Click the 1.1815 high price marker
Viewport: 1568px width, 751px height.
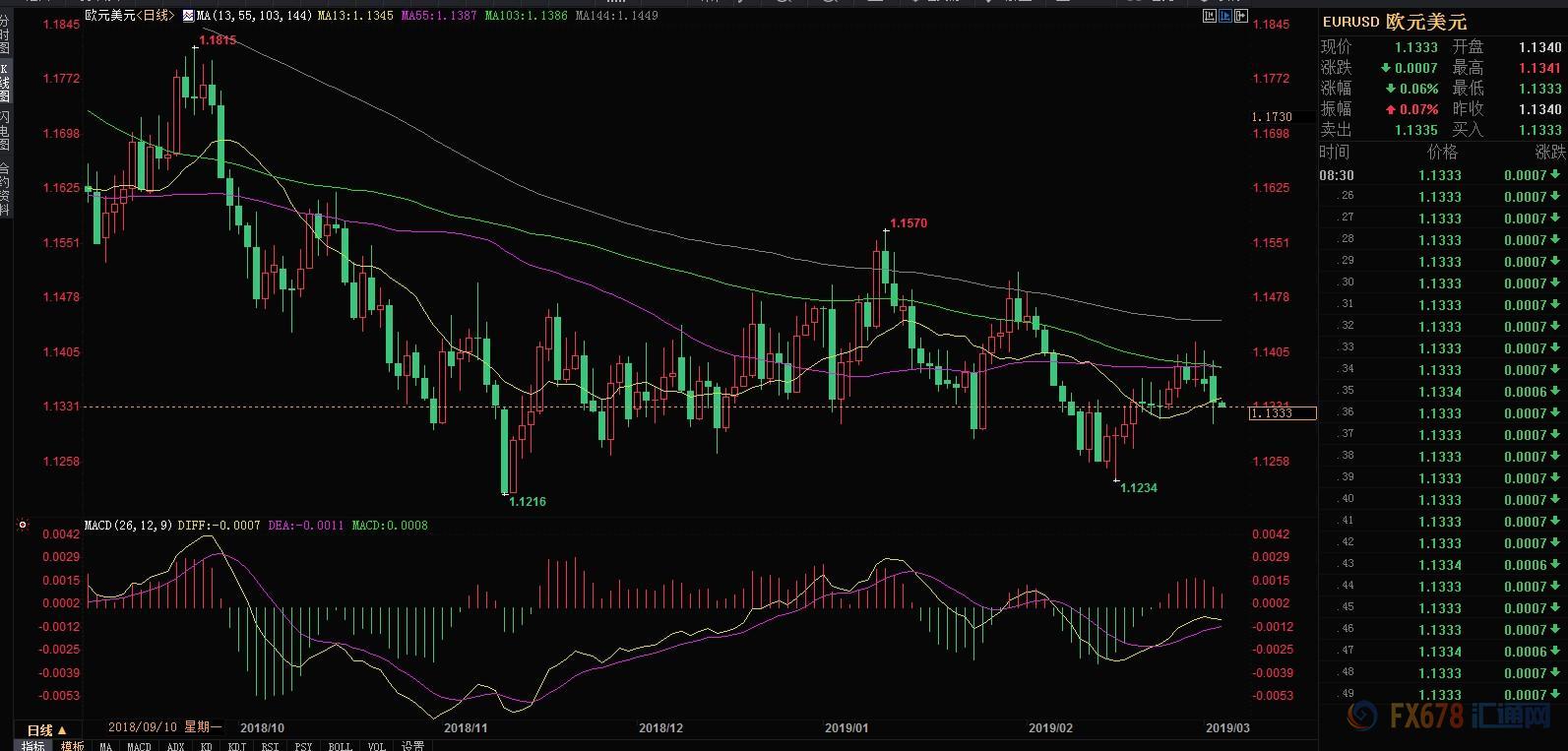[x=218, y=40]
